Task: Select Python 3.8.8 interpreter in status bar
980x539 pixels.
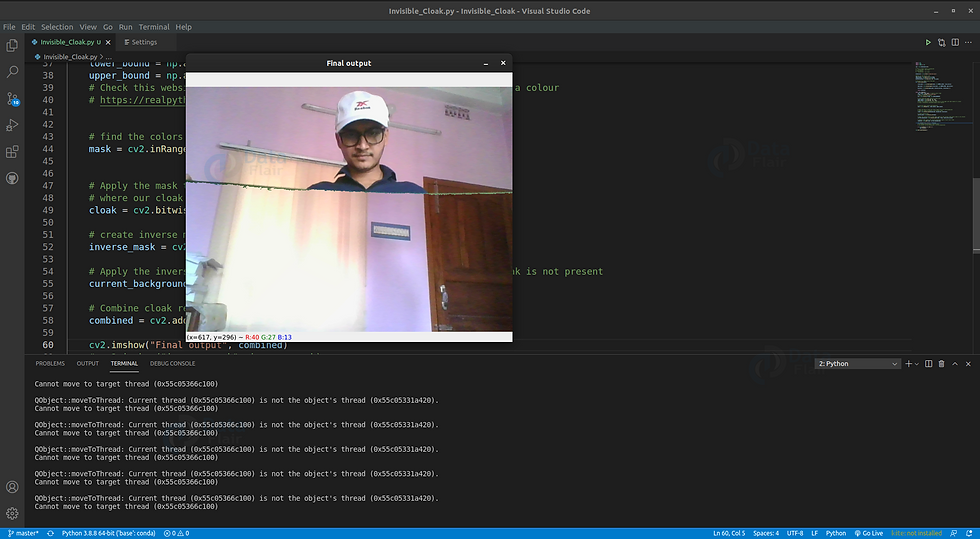Action: pos(108,533)
